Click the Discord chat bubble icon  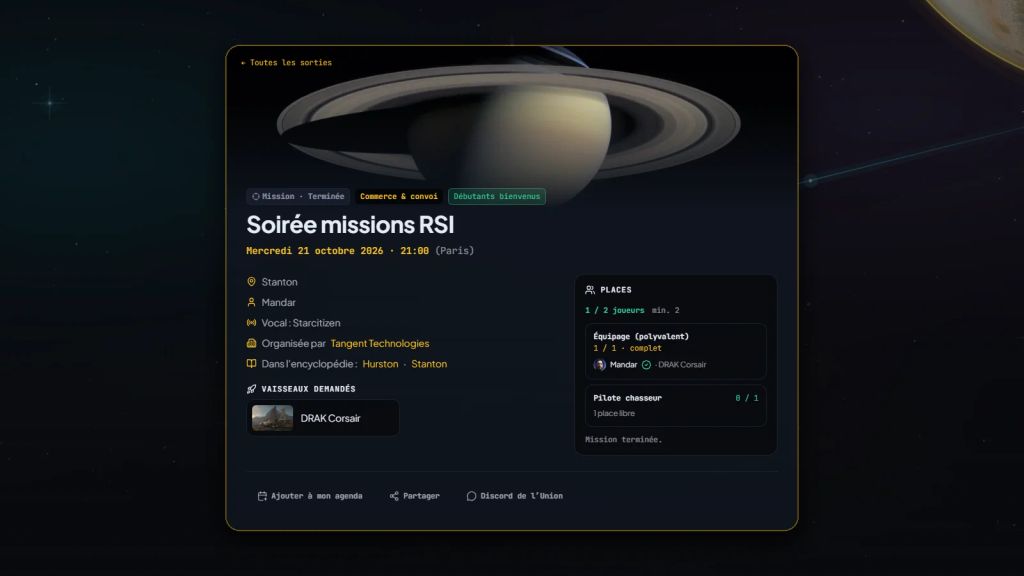pos(471,496)
